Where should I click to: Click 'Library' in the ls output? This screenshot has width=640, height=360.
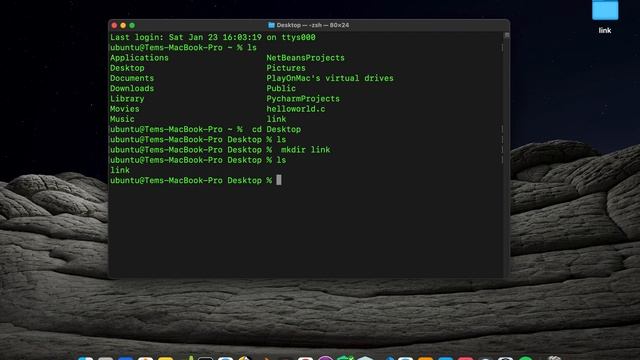click(127, 99)
